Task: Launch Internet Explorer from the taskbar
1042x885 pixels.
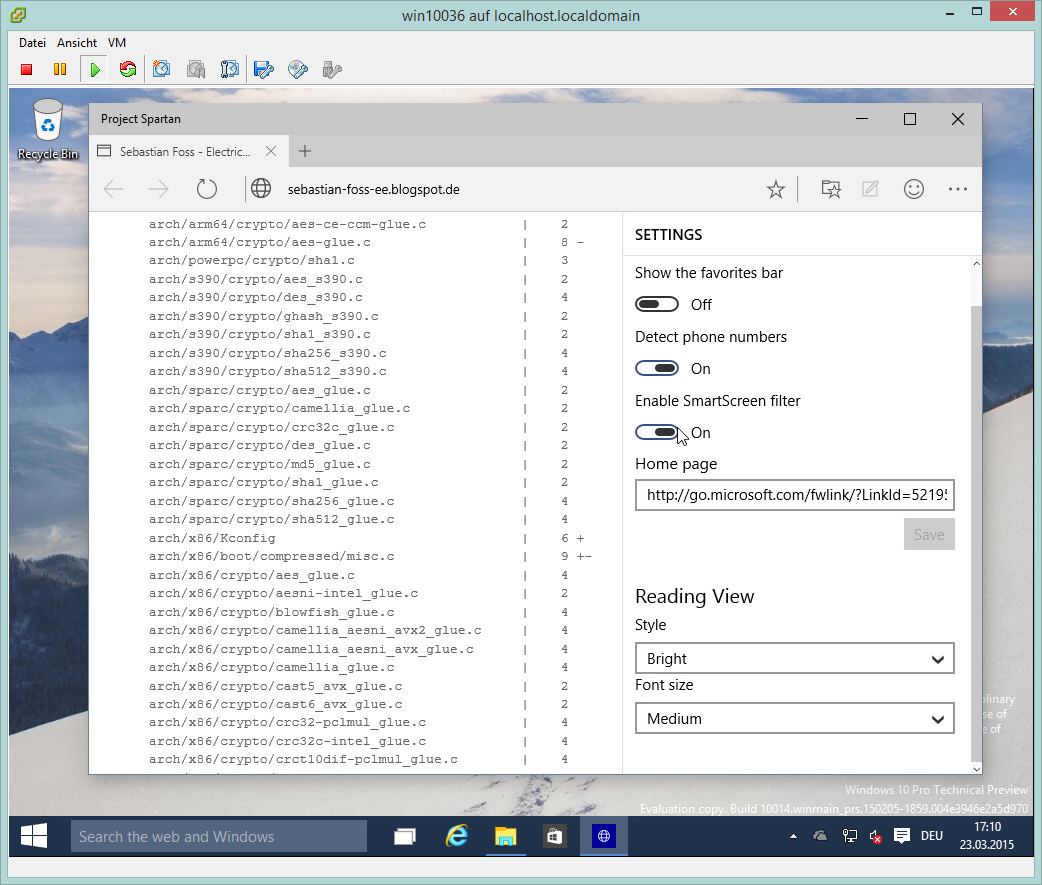Action: coord(457,836)
